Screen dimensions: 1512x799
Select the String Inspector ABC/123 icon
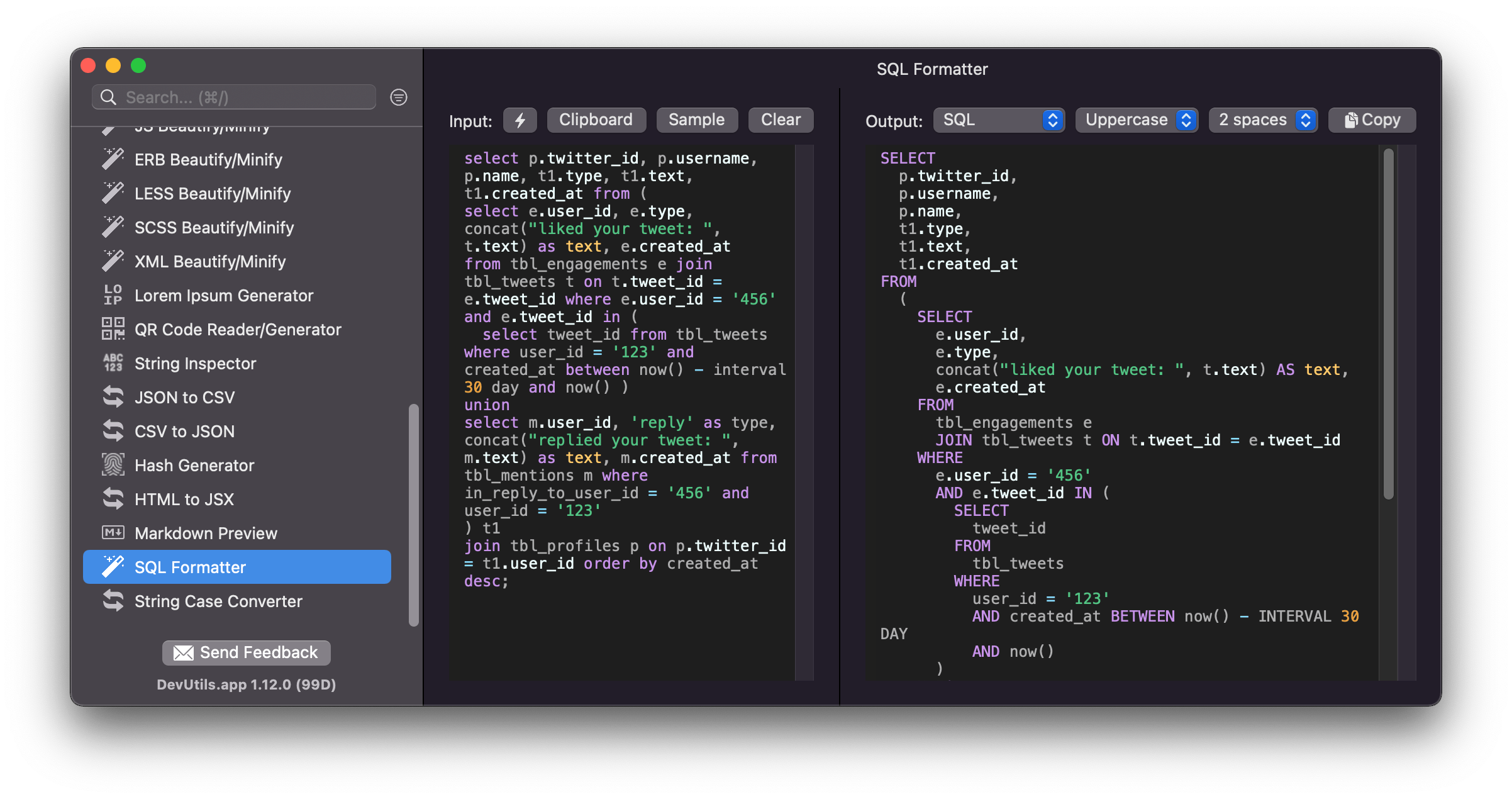point(113,363)
